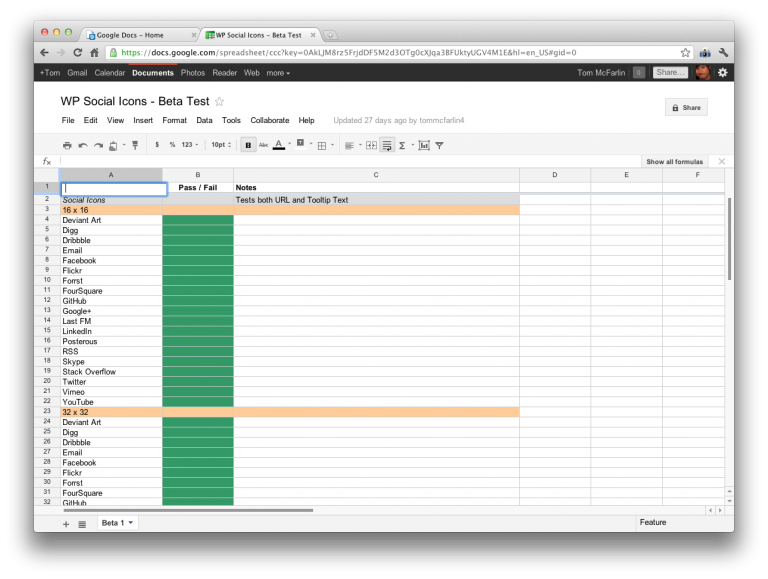Click the horizontal align icon

(x=349, y=145)
